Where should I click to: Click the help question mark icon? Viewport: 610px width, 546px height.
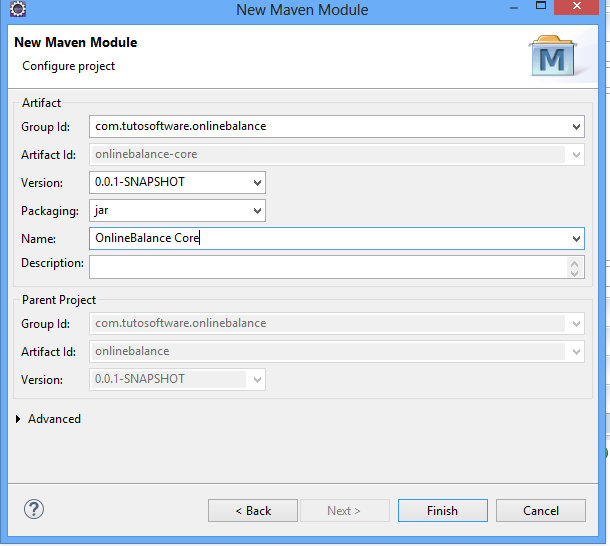pyautogui.click(x=34, y=509)
